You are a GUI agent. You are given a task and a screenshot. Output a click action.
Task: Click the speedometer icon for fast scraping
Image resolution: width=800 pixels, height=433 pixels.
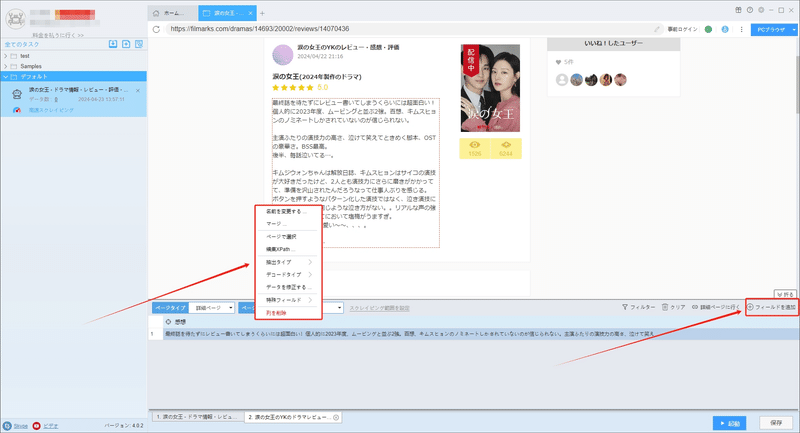(x=17, y=110)
